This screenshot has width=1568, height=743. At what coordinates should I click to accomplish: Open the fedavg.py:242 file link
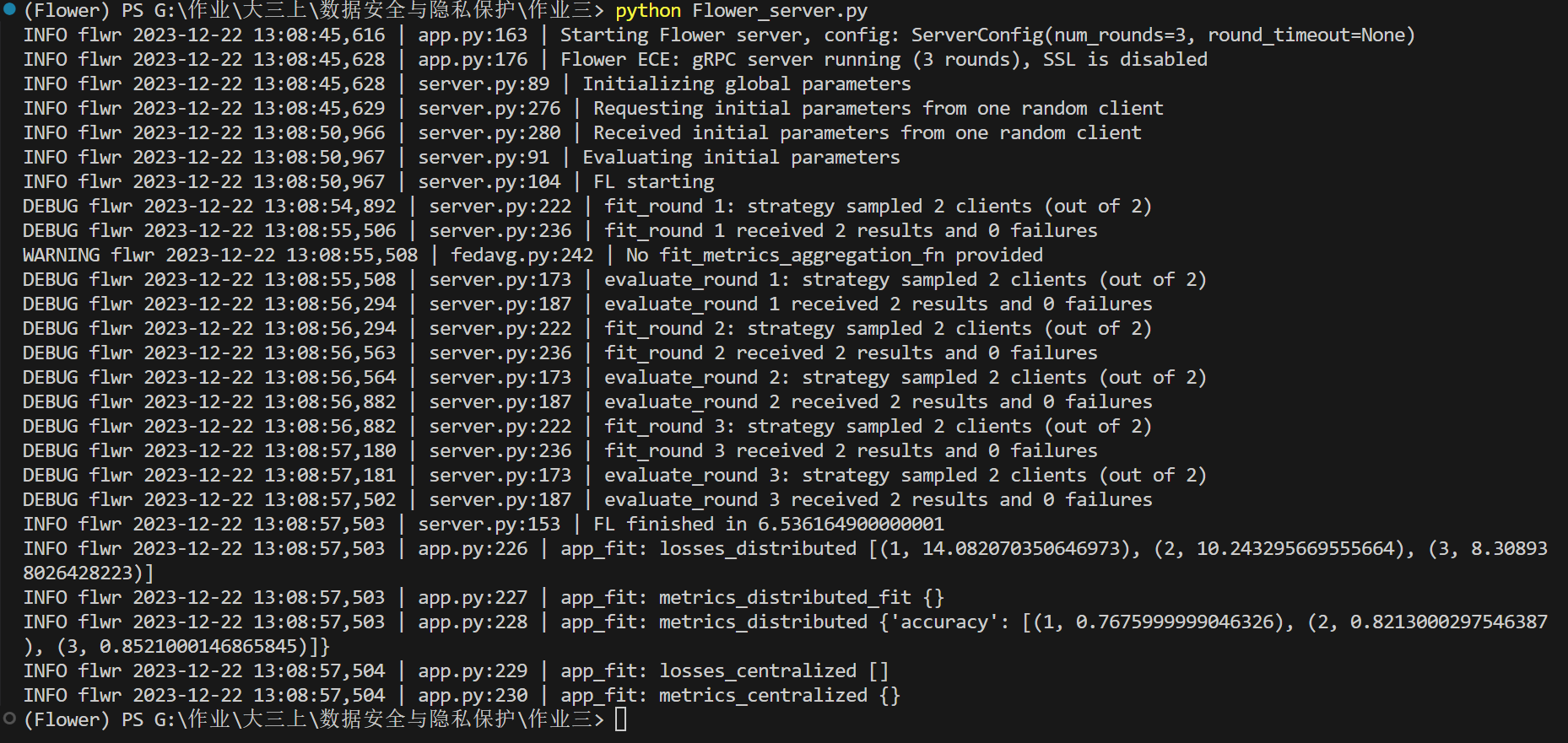[522, 256]
